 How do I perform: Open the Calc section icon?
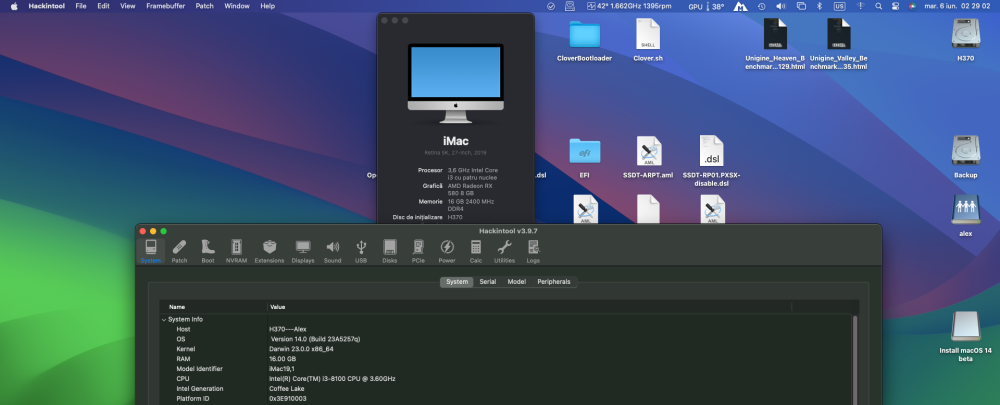(476, 251)
